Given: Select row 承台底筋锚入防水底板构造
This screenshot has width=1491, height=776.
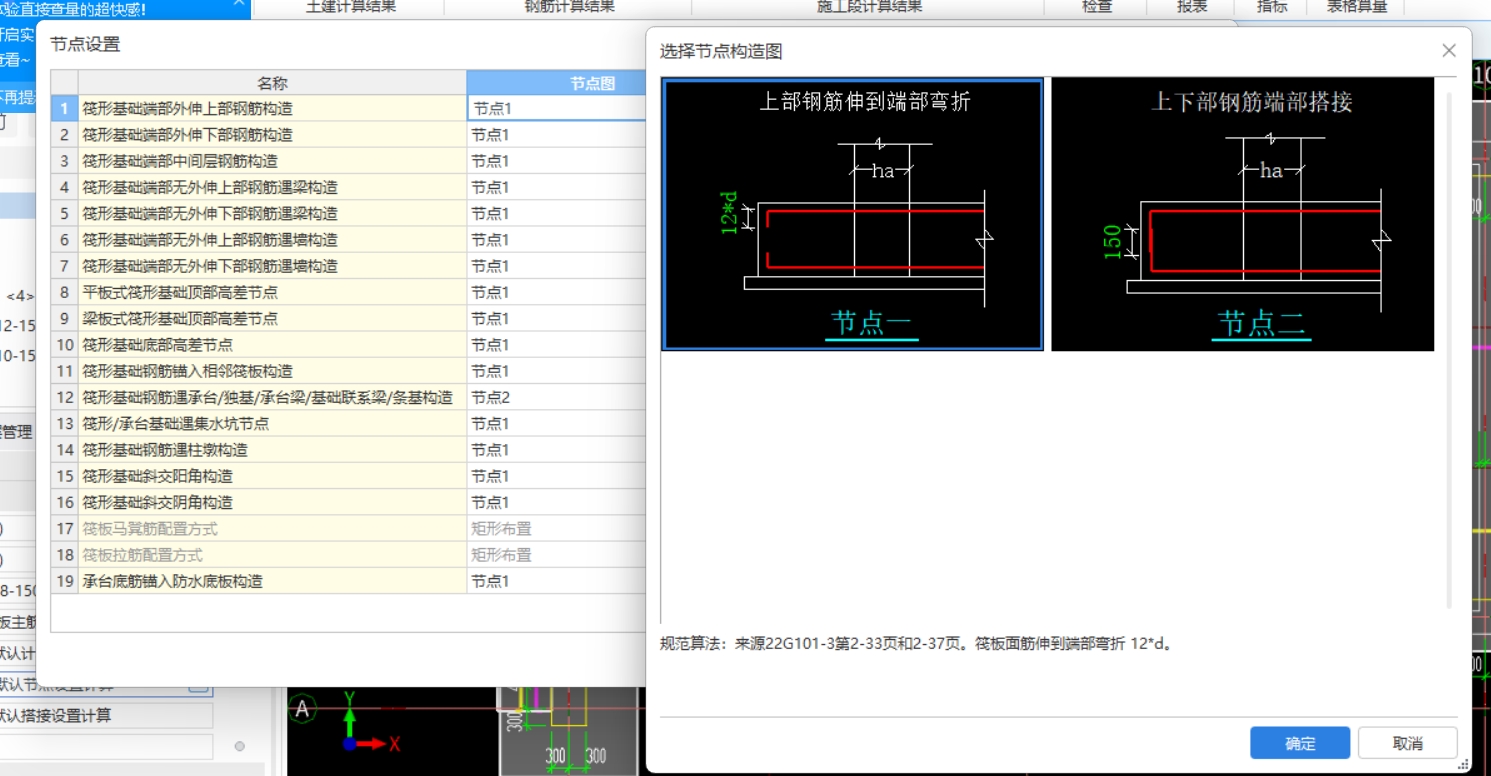Looking at the screenshot, I should point(272,581).
